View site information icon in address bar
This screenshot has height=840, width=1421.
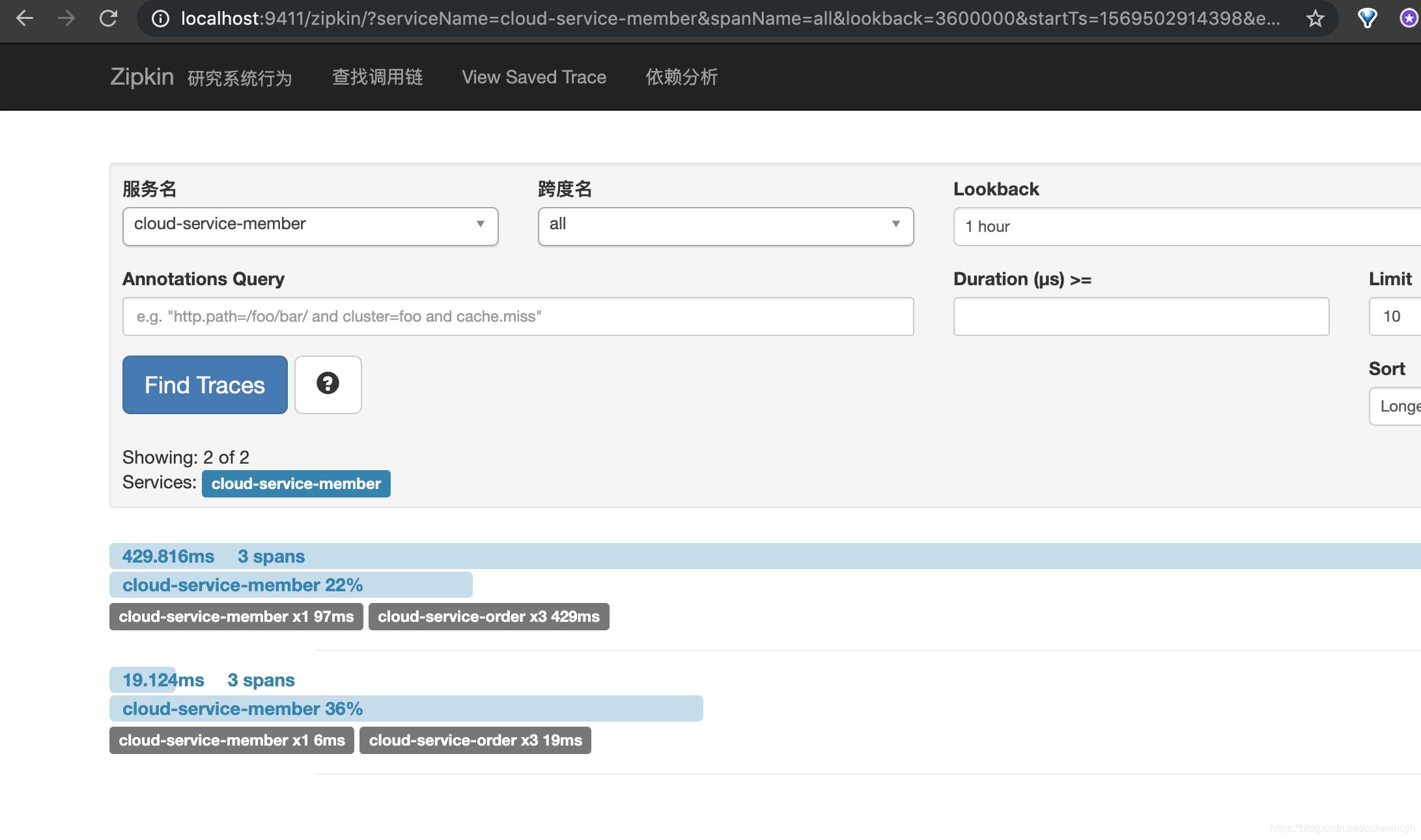coord(160,18)
